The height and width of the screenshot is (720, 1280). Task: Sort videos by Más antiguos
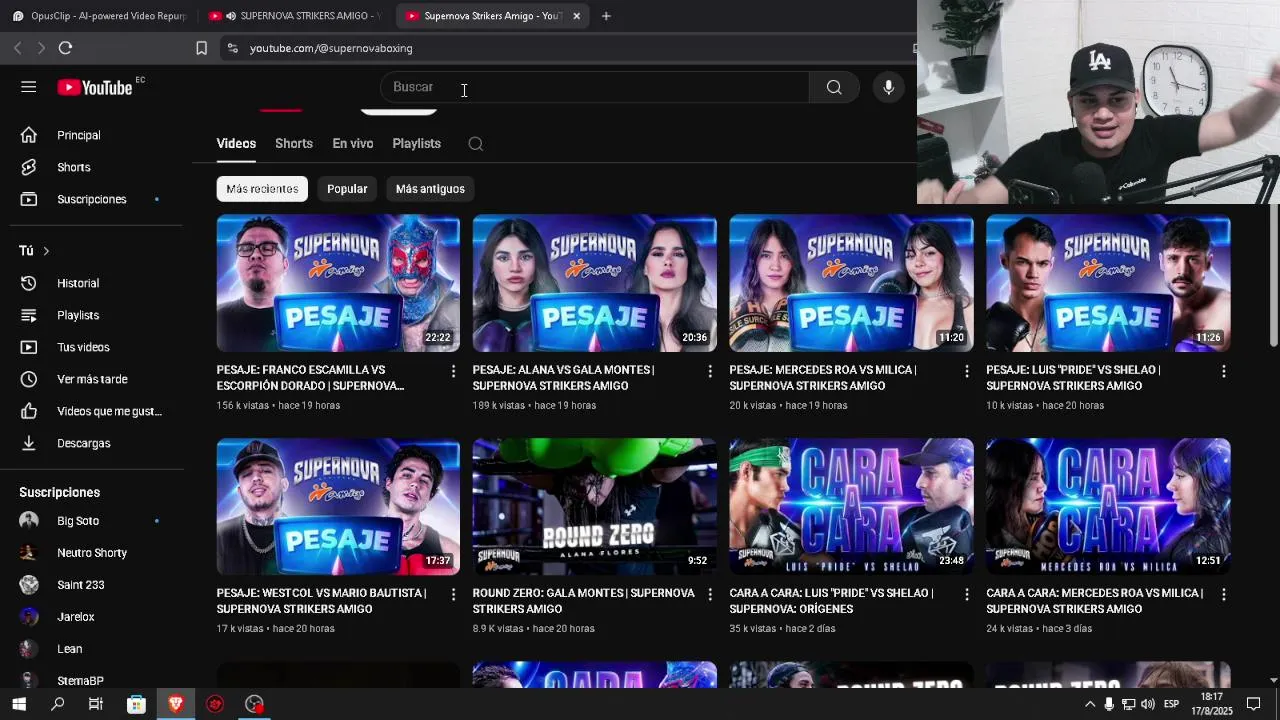430,189
